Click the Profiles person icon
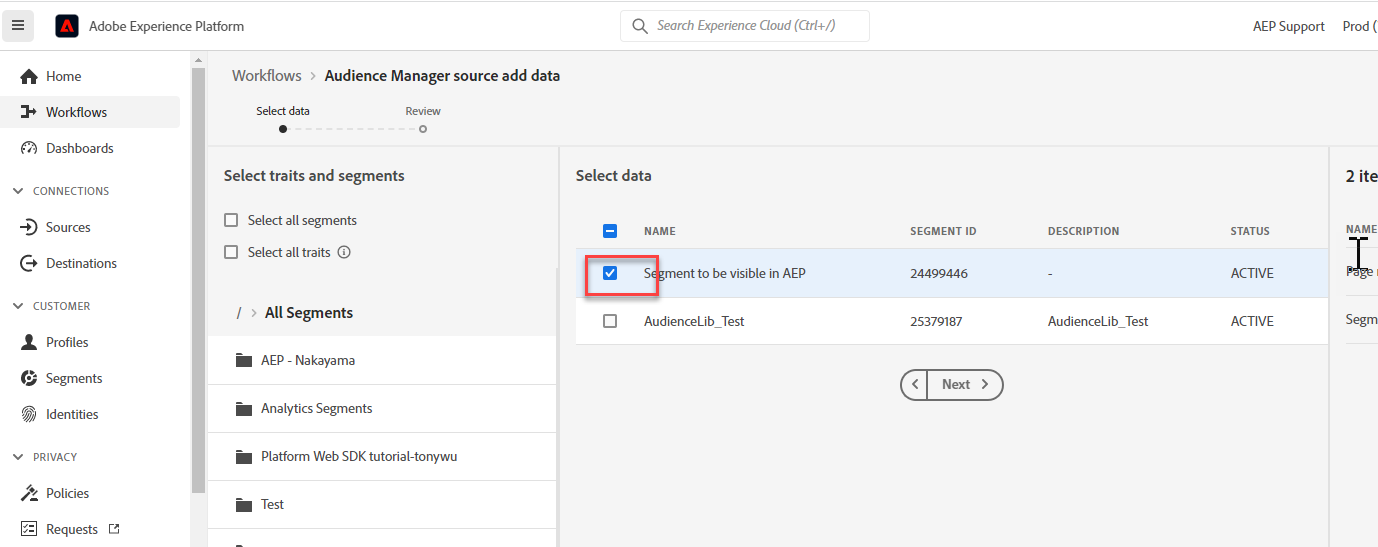 tap(29, 342)
